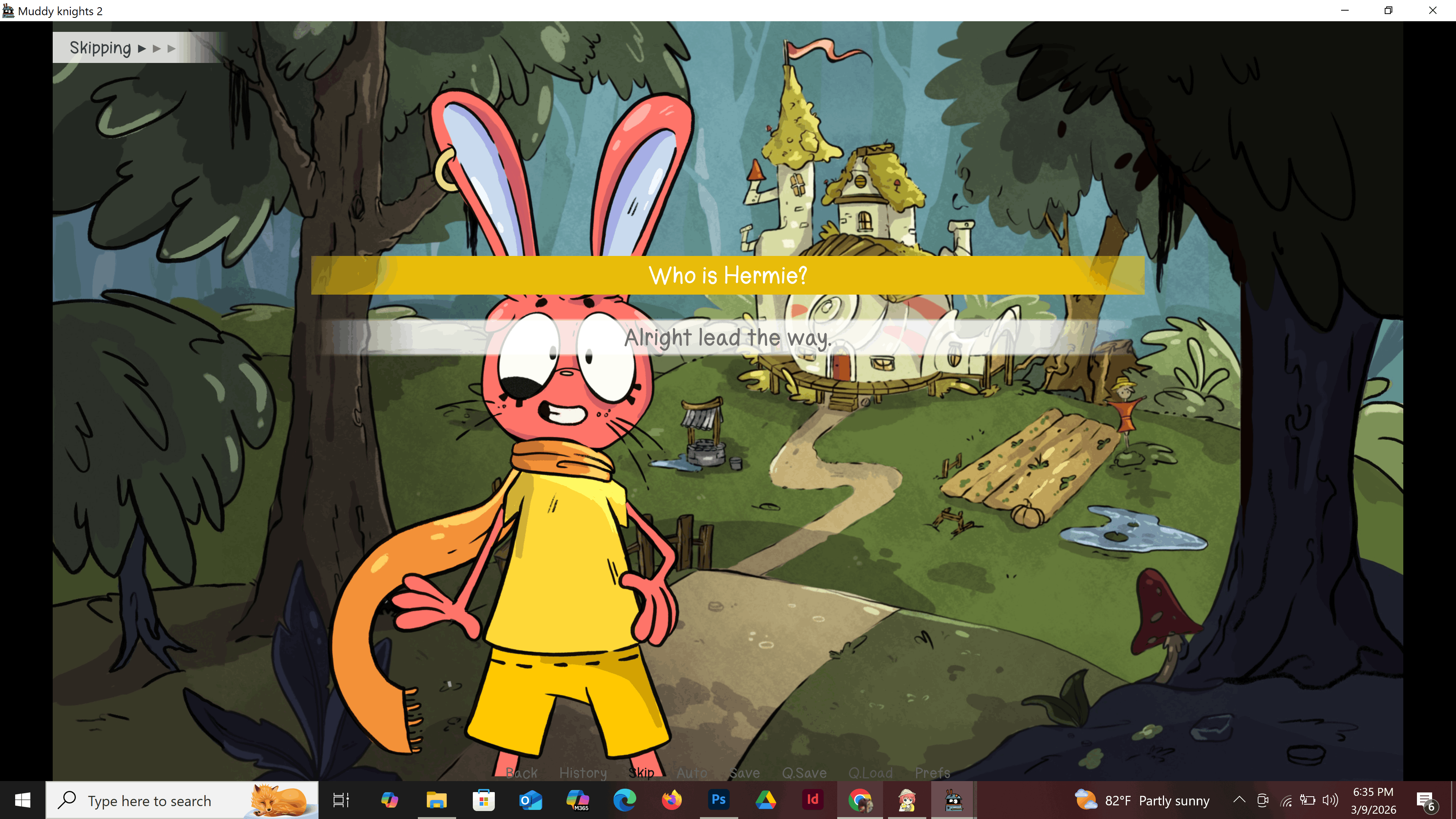Open Adobe InDesign from the taskbar
This screenshot has height=819, width=1456.
(813, 800)
